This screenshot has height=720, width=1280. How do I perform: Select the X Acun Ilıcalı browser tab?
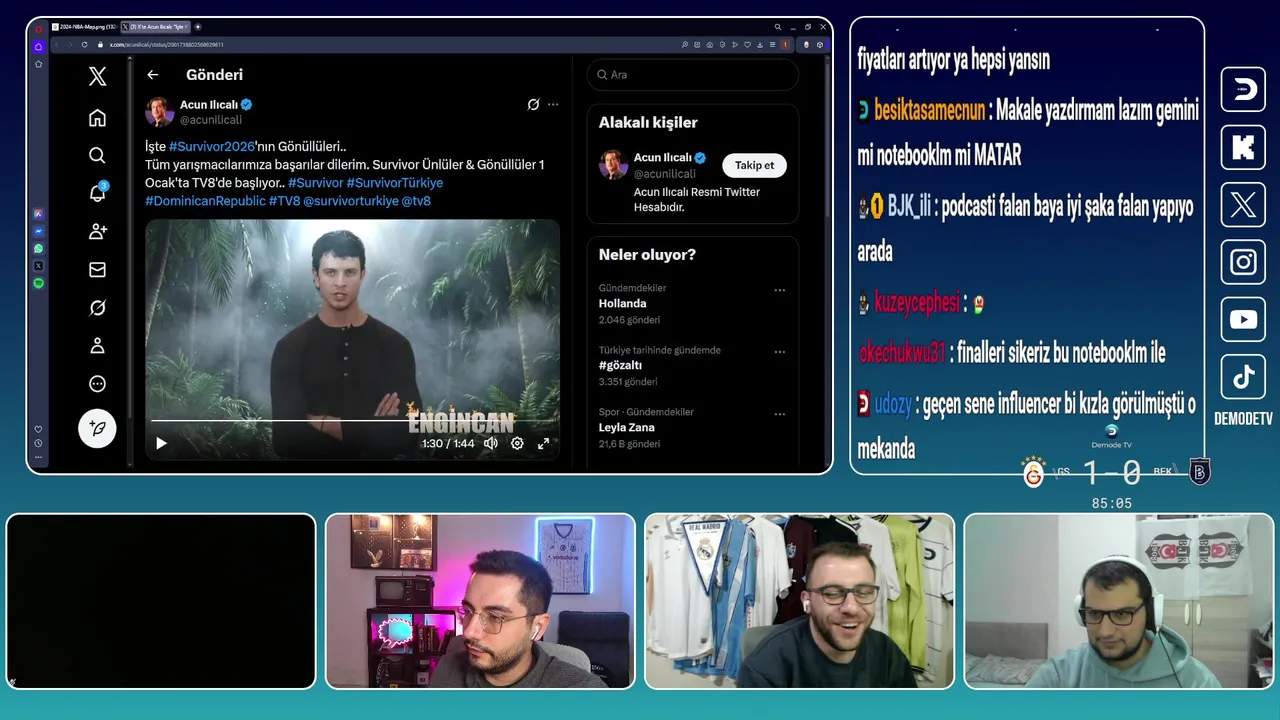point(155,27)
